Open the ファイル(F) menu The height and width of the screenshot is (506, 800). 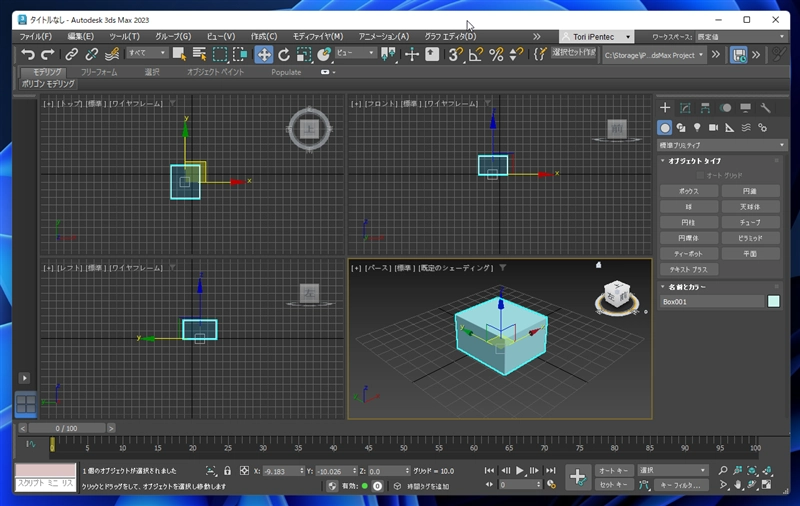click(36, 36)
